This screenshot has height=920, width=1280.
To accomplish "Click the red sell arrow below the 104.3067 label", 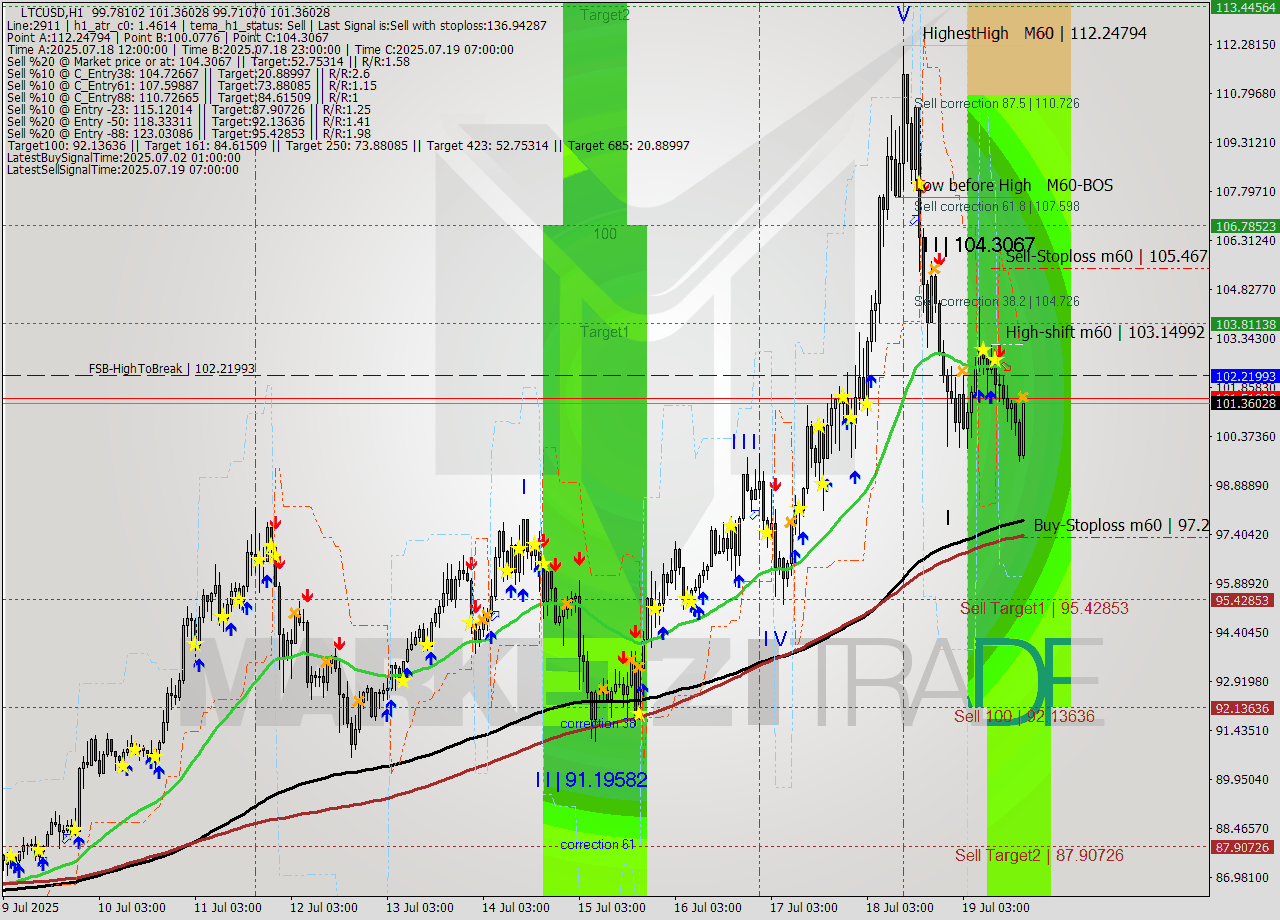I will point(939,257).
